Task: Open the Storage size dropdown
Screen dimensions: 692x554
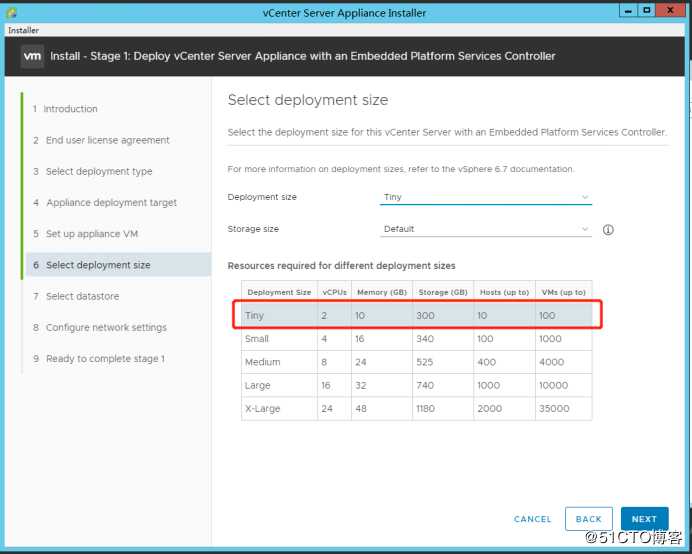Action: tap(485, 229)
